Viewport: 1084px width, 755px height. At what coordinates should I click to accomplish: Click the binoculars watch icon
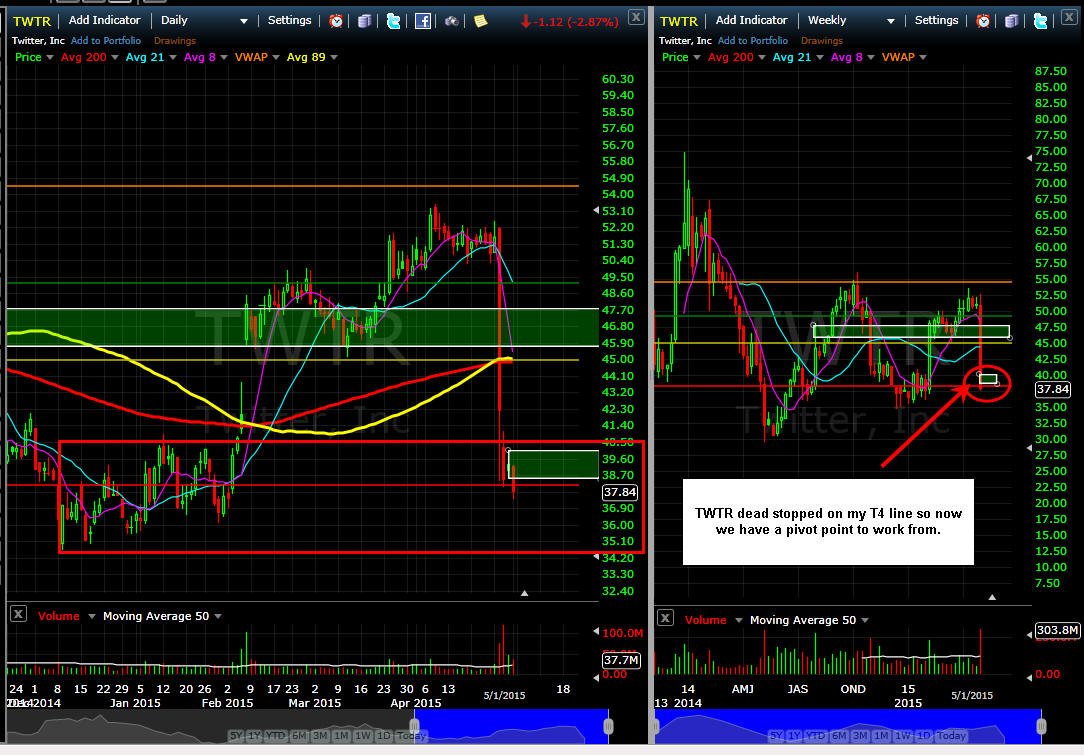click(x=451, y=21)
